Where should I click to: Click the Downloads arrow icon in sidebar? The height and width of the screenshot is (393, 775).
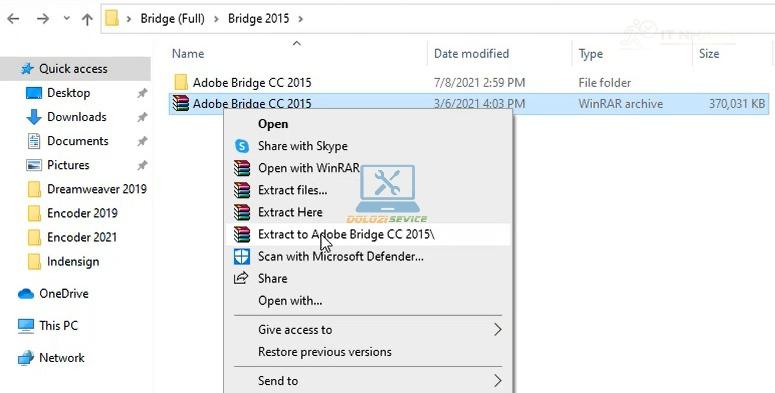click(34, 117)
